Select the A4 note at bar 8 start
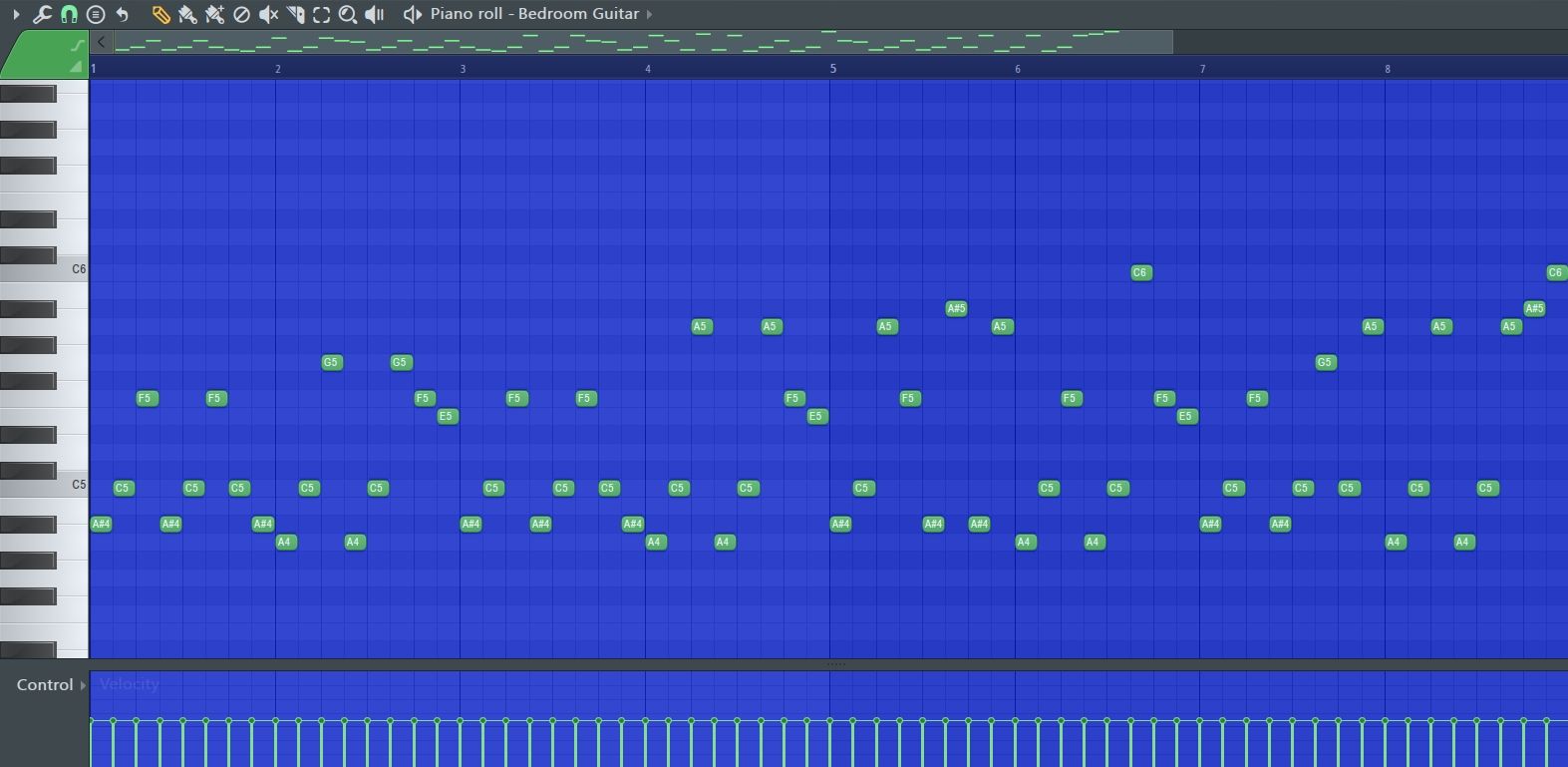The width and height of the screenshot is (1568, 767). coord(1396,542)
